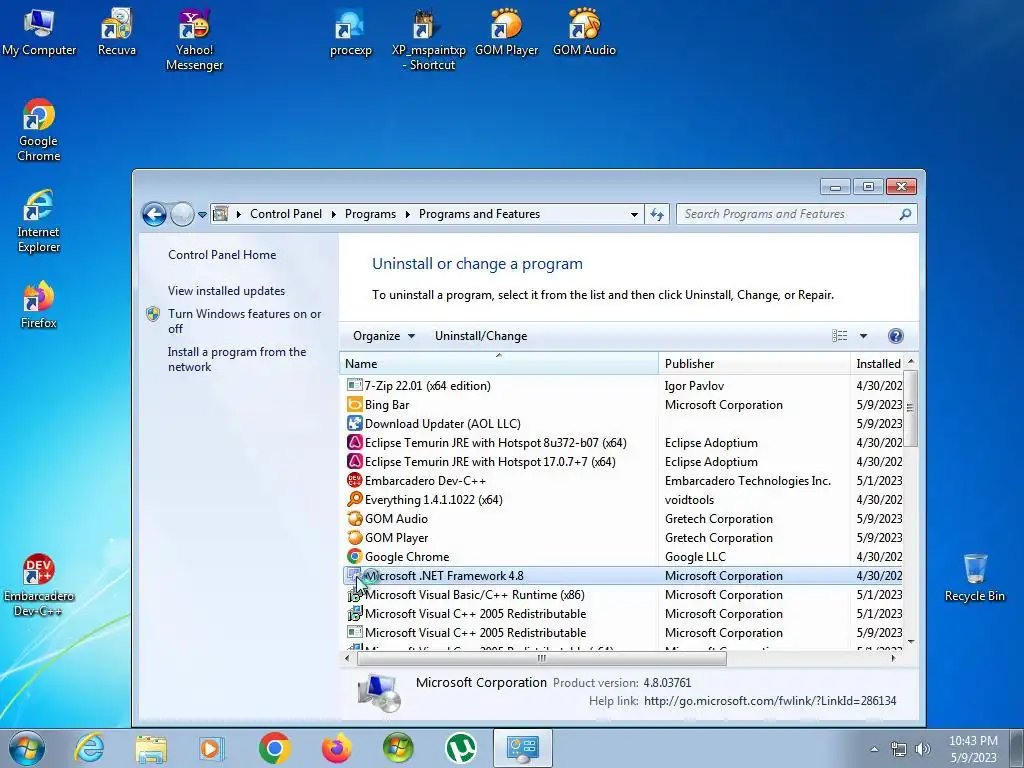Screen dimensions: 1024x768
Task: Select the Internet Explorer desktop icon
Action: 39,221
